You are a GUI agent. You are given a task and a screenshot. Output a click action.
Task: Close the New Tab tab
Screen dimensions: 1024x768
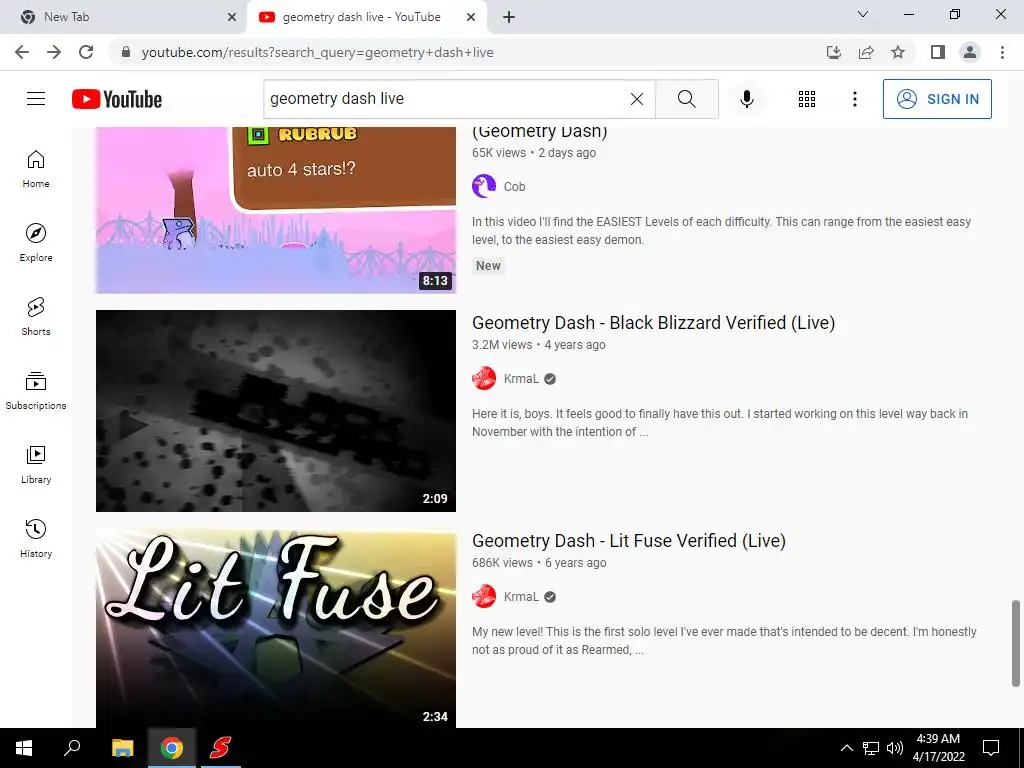232,17
